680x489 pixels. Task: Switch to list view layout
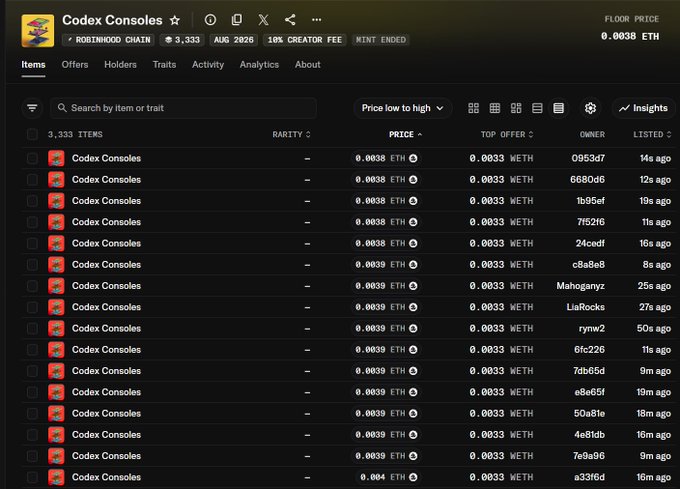pyautogui.click(x=537, y=108)
